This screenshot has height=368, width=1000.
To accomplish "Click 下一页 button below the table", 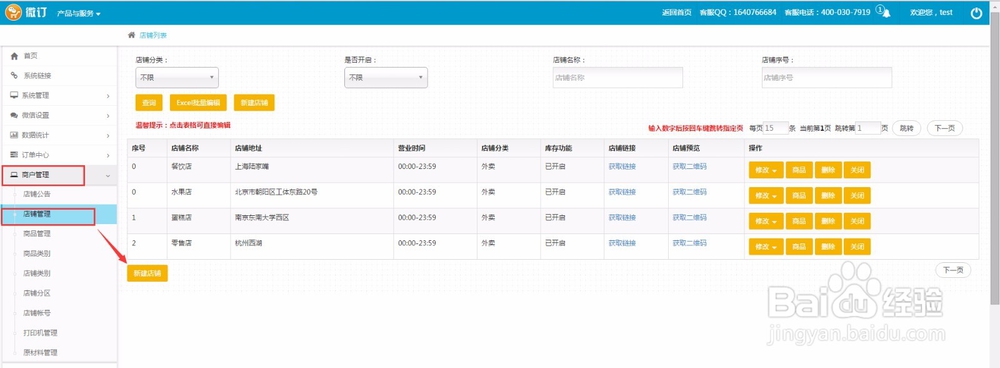I will point(953,270).
